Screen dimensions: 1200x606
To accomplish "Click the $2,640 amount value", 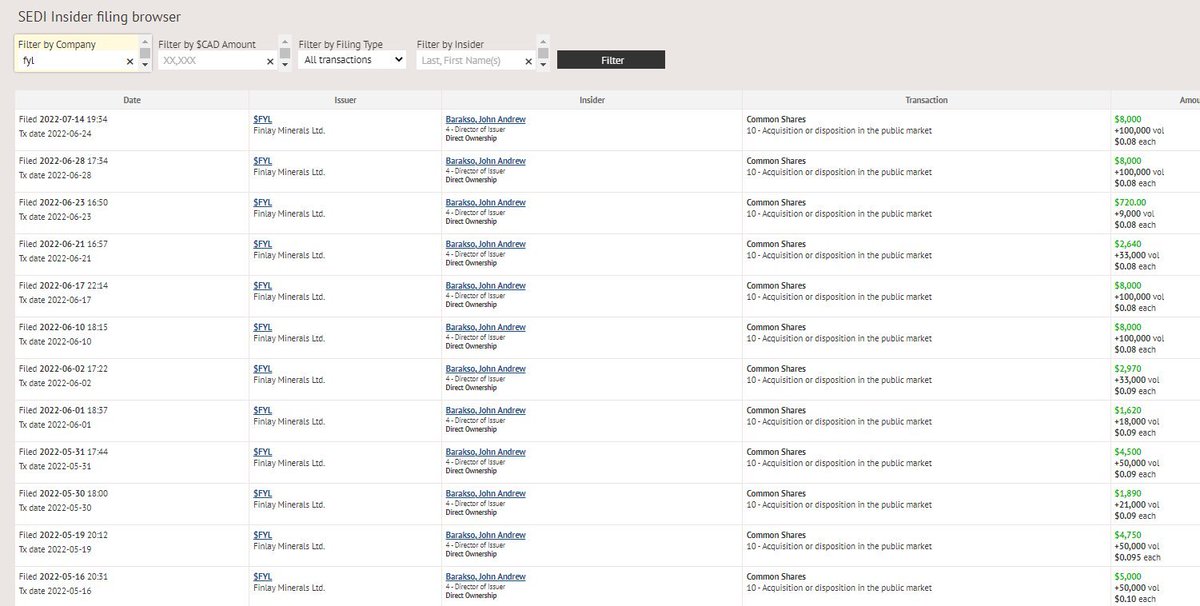I will click(x=1127, y=244).
